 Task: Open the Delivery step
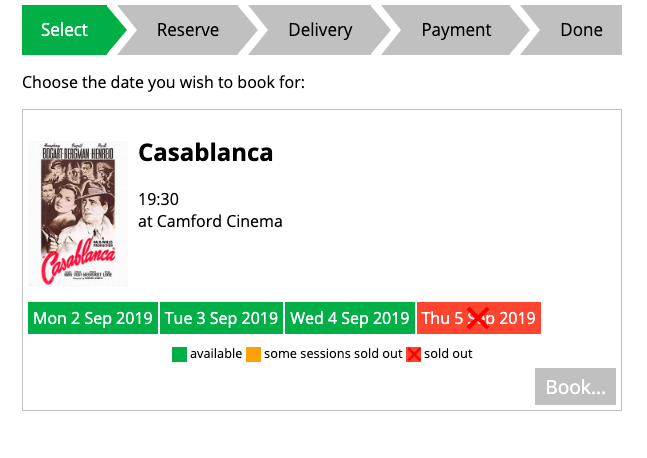[320, 30]
